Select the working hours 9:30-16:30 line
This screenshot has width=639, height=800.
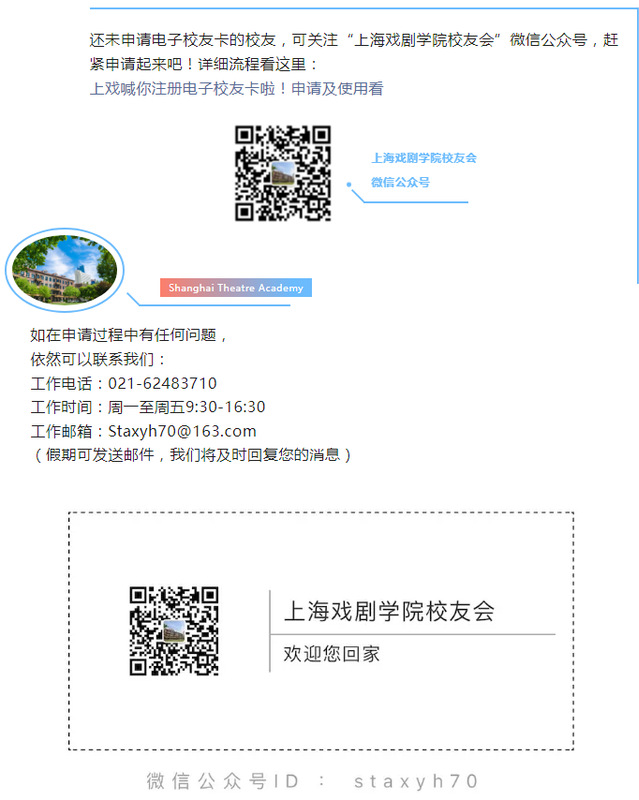tap(148, 407)
